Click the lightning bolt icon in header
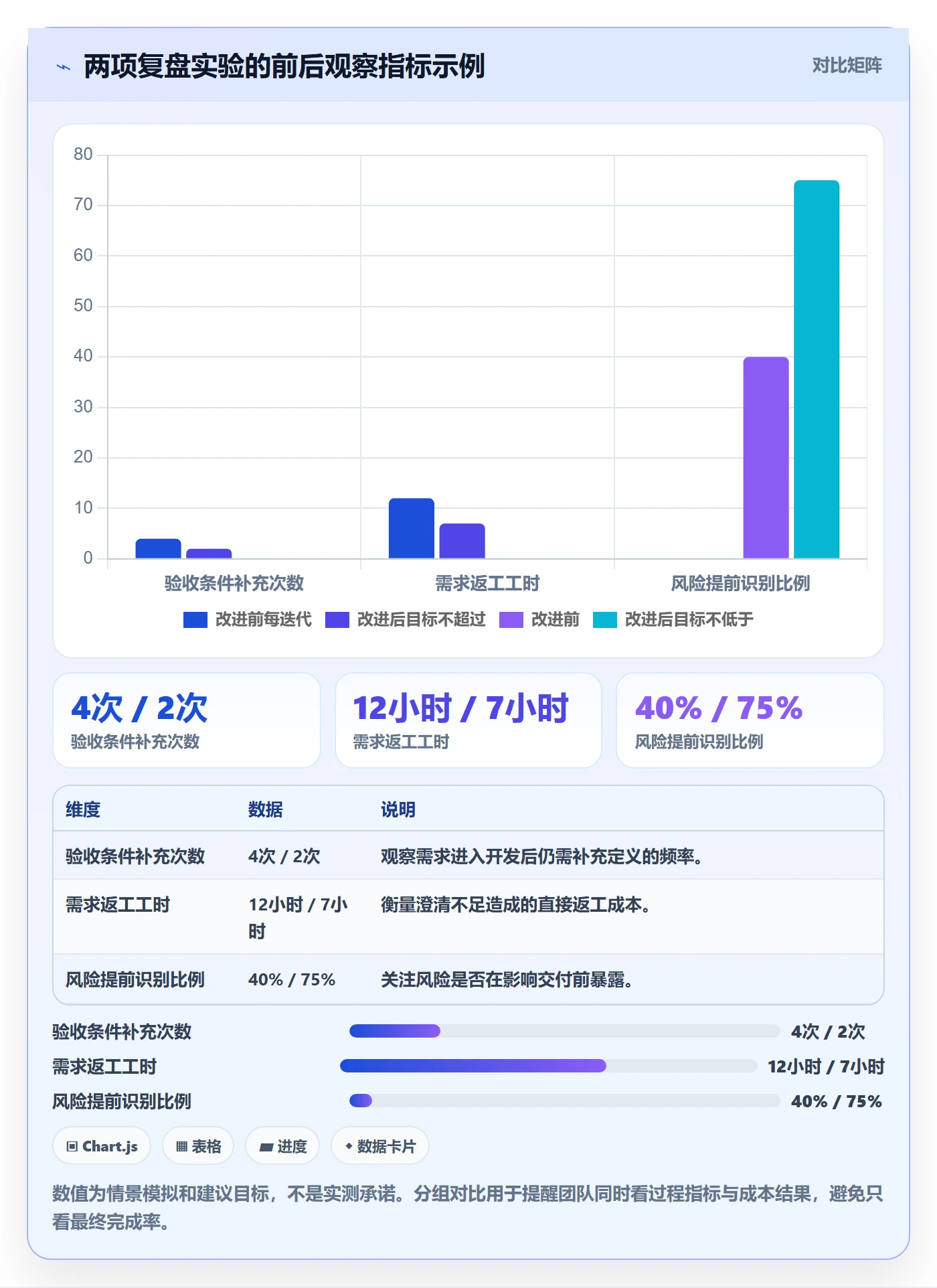The image size is (937, 1288). [64, 67]
